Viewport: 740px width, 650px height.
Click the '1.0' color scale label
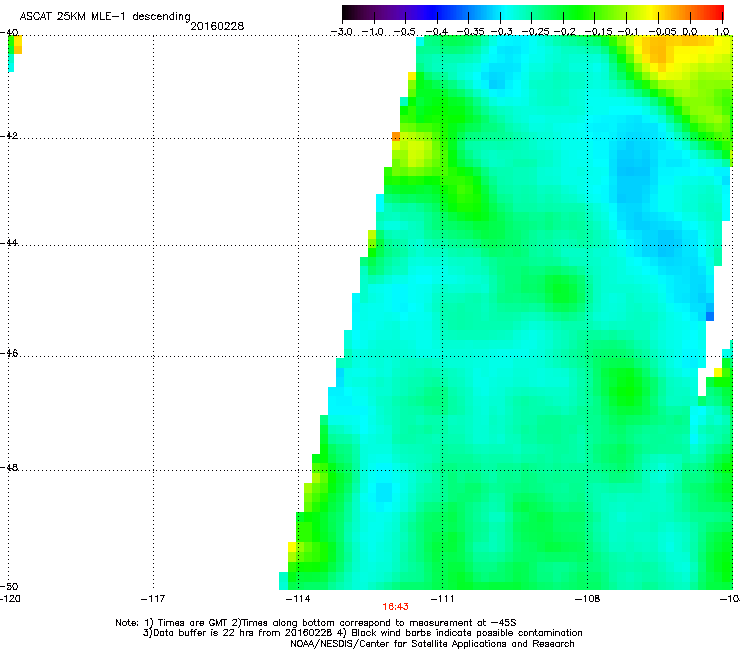point(722,32)
